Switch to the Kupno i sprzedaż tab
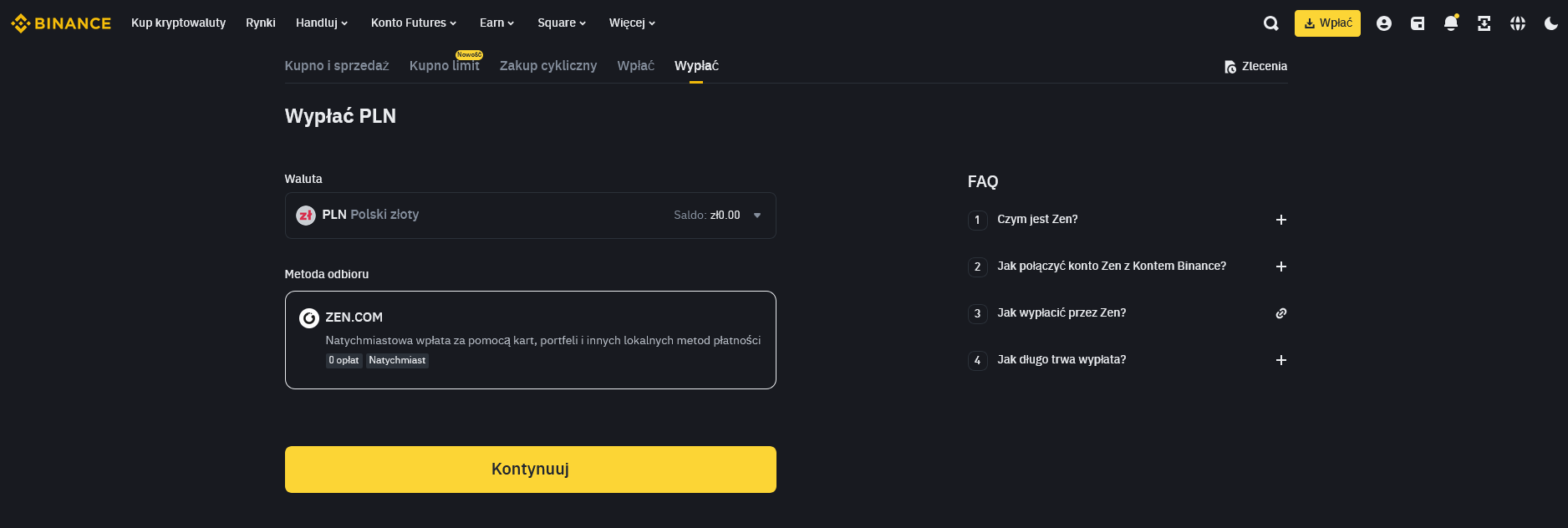Viewport: 1568px width, 528px height. coord(337,66)
